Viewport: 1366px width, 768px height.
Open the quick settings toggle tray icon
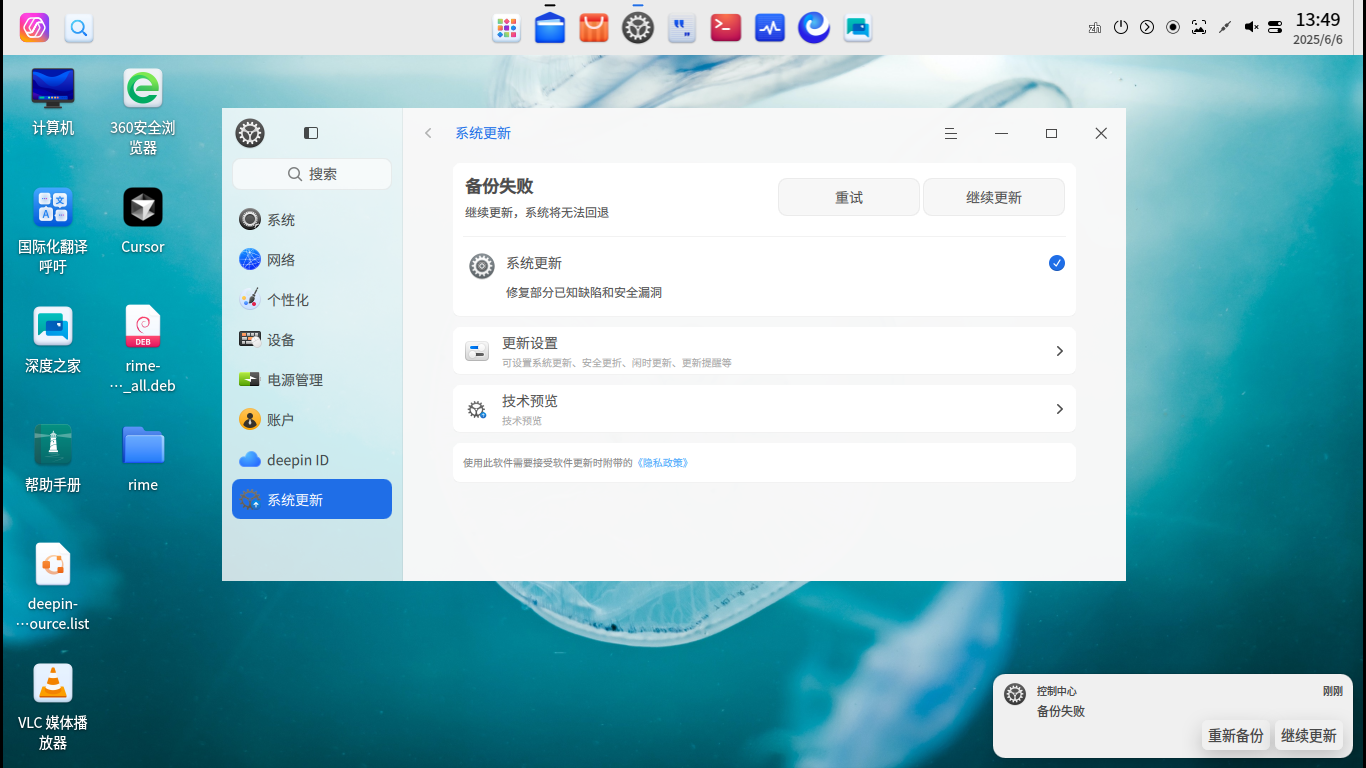point(1275,27)
